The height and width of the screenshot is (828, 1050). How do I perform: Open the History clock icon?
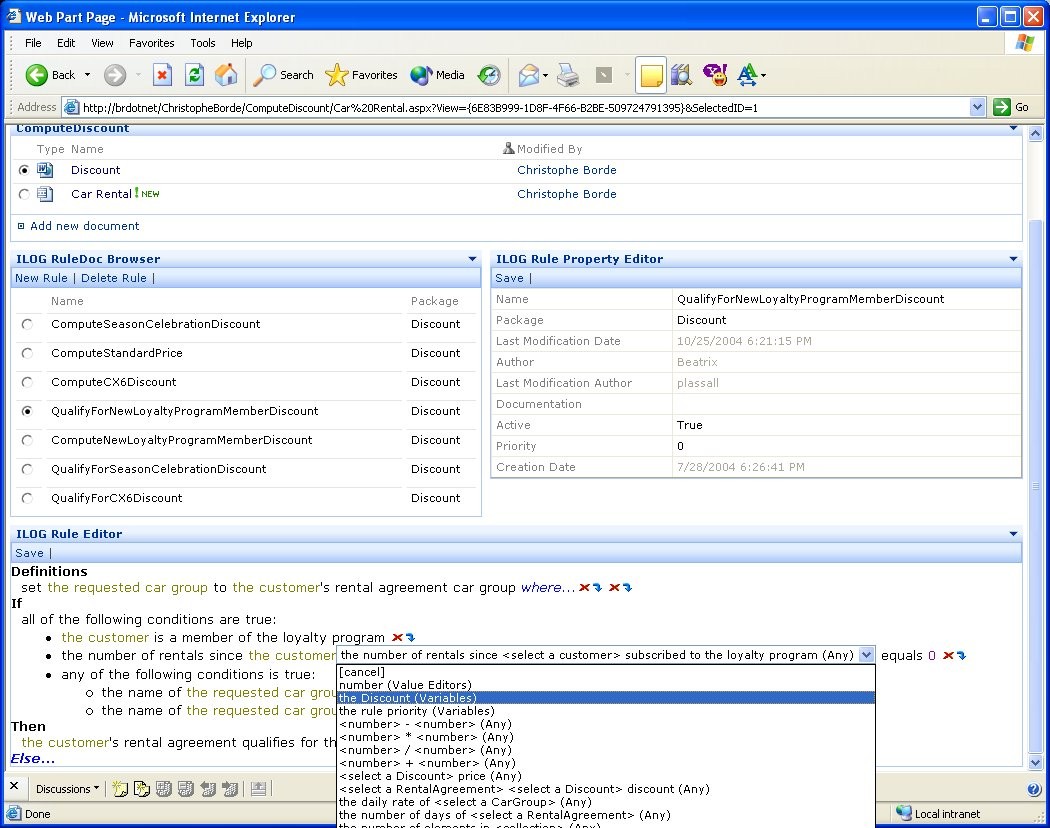(x=489, y=75)
